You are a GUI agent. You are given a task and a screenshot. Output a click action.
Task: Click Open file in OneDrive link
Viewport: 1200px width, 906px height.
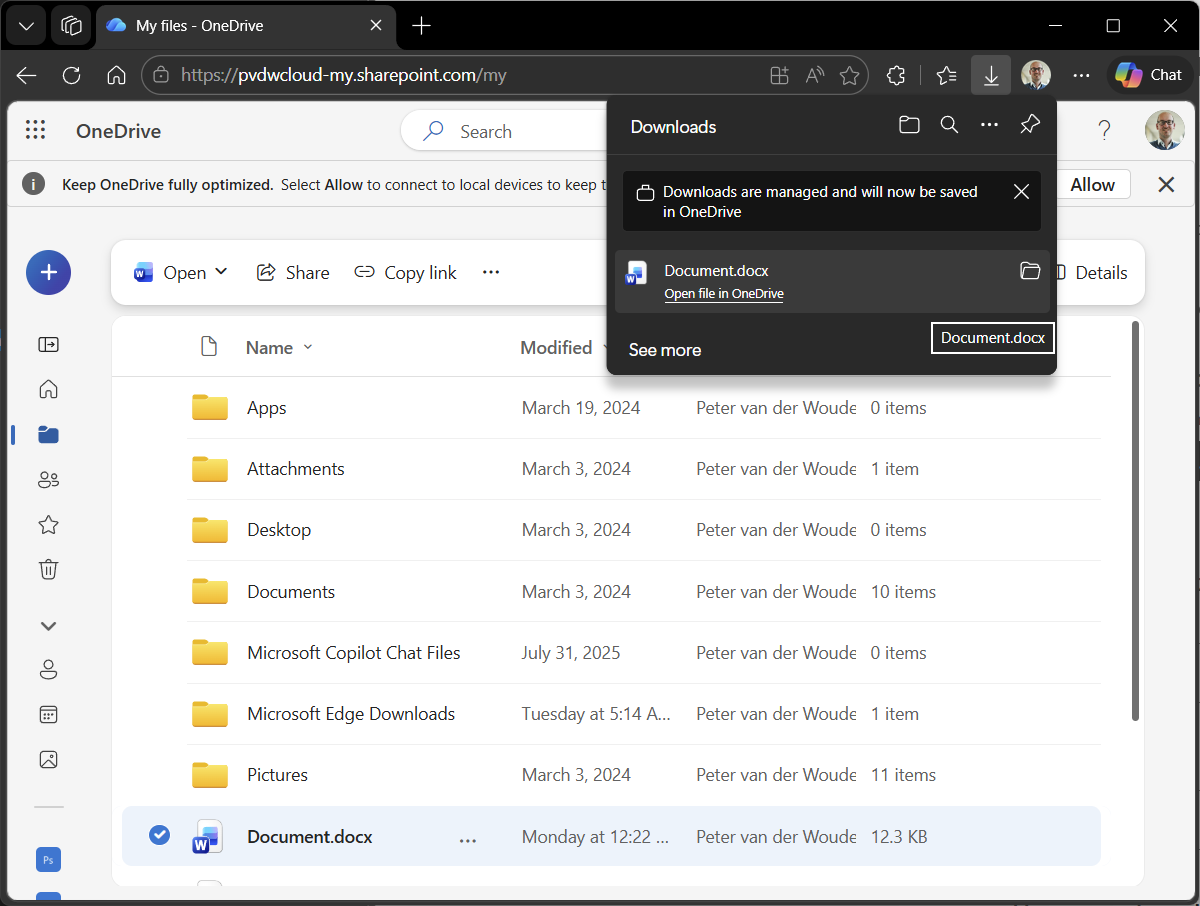(x=723, y=294)
